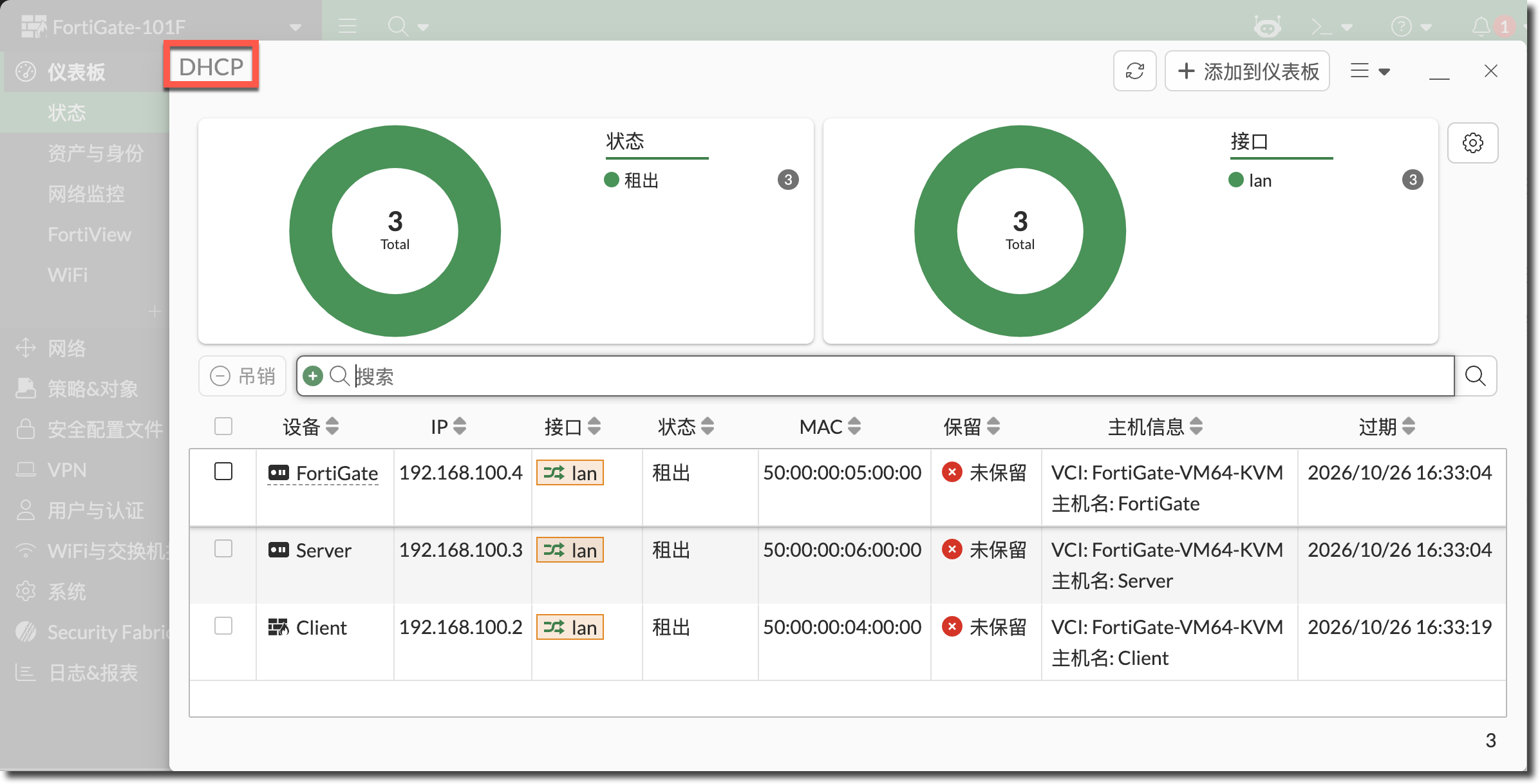Image resolution: width=1540 pixels, height=784 pixels.
Task: Refresh the DHCP monitor data
Action: [x=1135, y=71]
